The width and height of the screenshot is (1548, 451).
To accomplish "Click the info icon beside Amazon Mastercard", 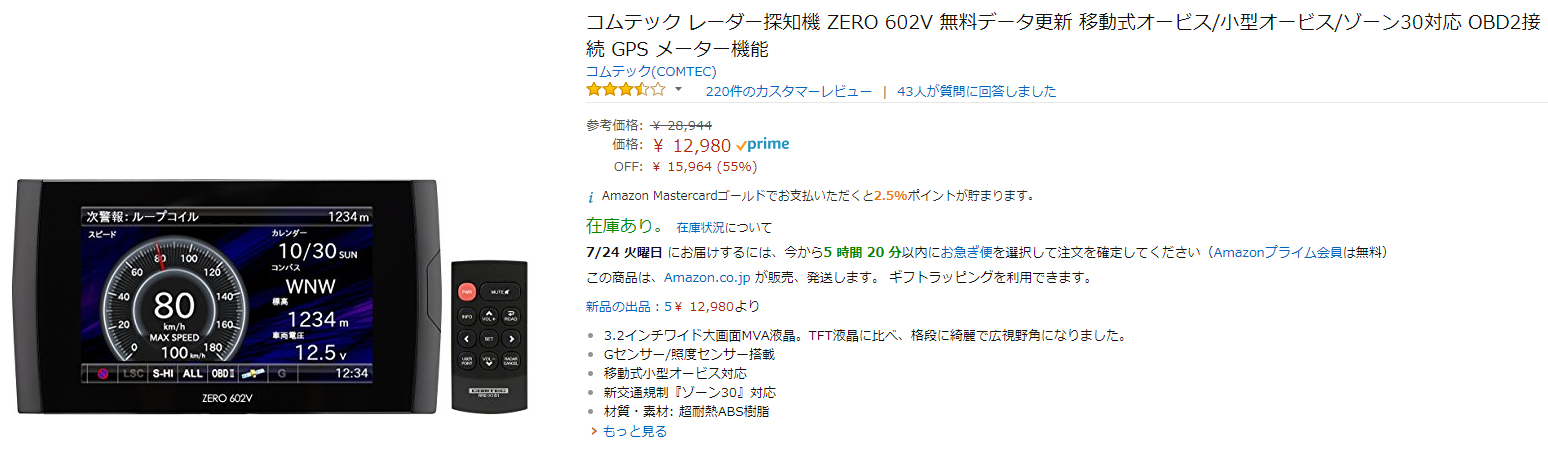I will (590, 196).
